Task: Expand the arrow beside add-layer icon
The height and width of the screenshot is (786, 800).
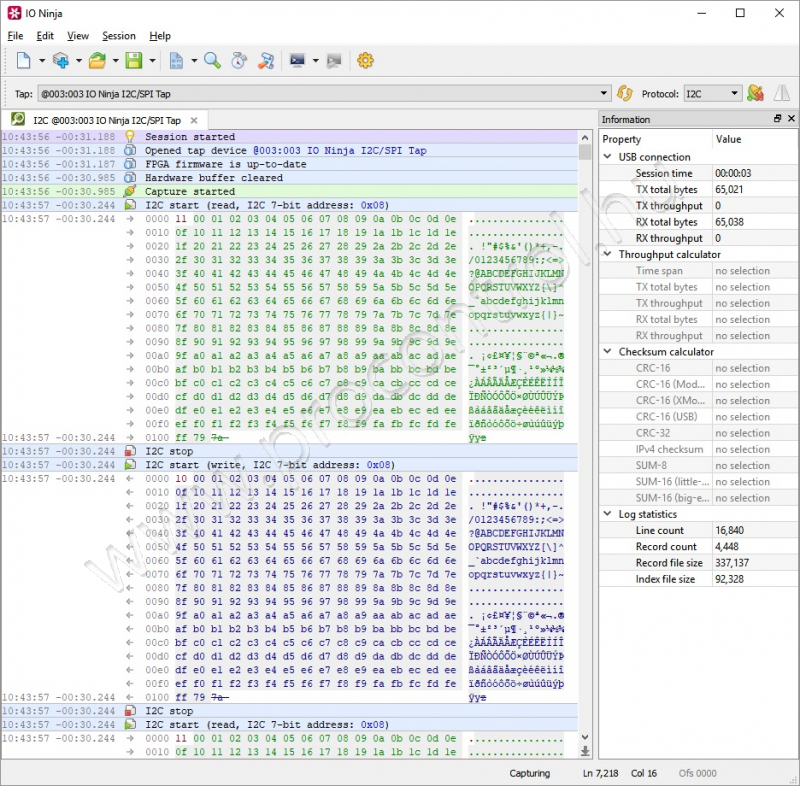Action: tap(79, 61)
